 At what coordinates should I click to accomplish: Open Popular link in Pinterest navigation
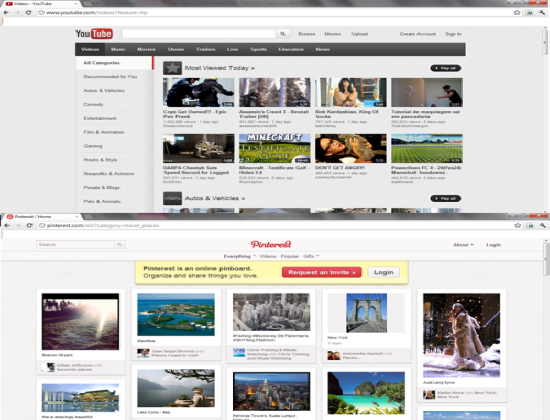click(x=290, y=256)
